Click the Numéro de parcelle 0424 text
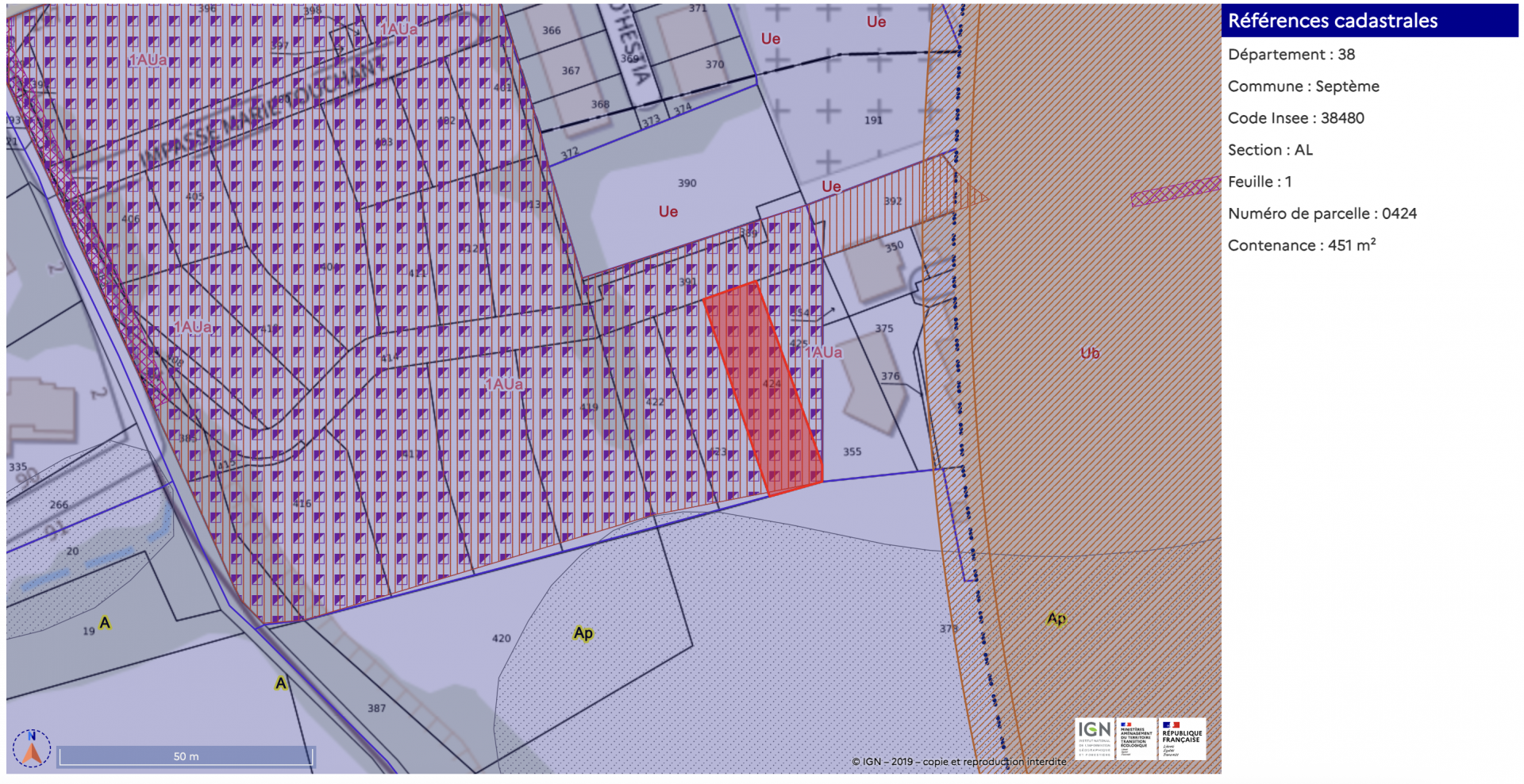This screenshot has width=1524, height=784. coord(1322,213)
